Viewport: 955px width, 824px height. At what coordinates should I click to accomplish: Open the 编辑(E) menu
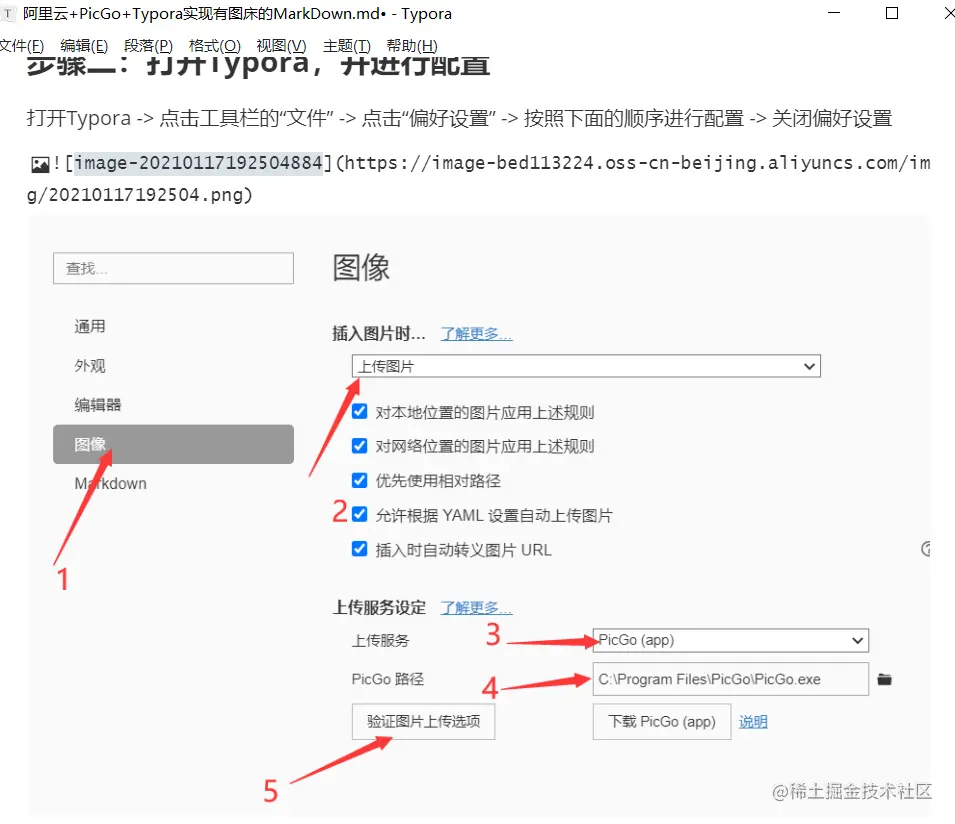pos(84,46)
